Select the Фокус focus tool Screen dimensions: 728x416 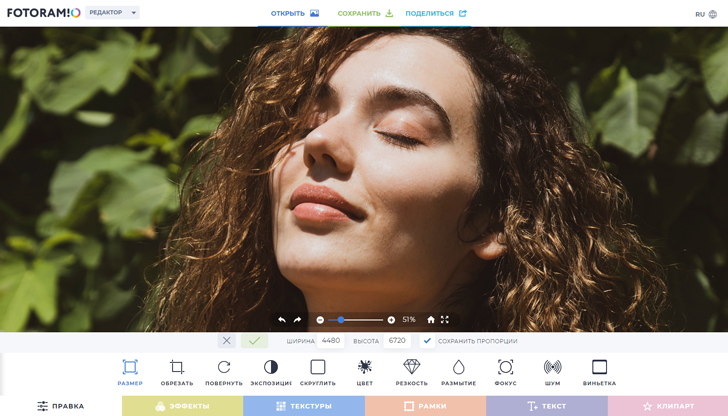[505, 371]
